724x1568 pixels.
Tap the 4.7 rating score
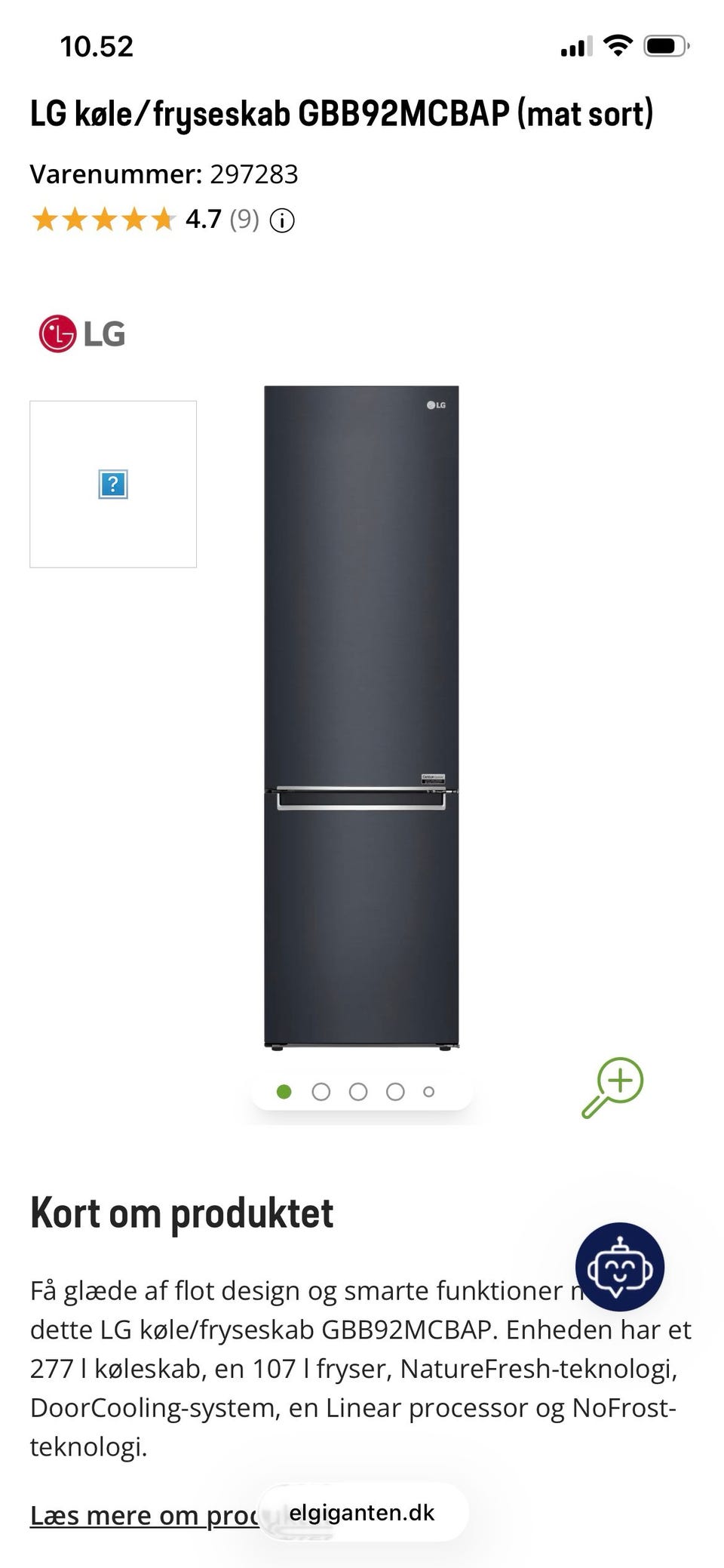[204, 220]
